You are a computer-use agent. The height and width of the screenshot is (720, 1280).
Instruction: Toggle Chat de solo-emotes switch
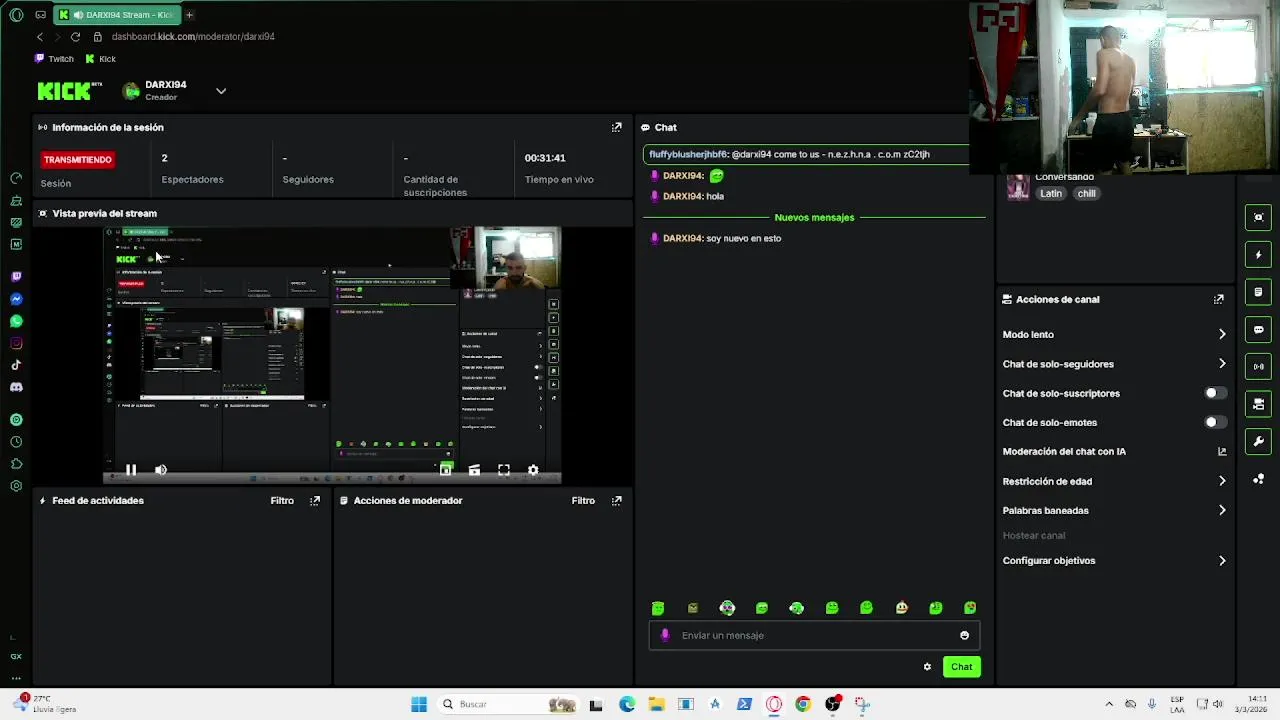[1215, 422]
